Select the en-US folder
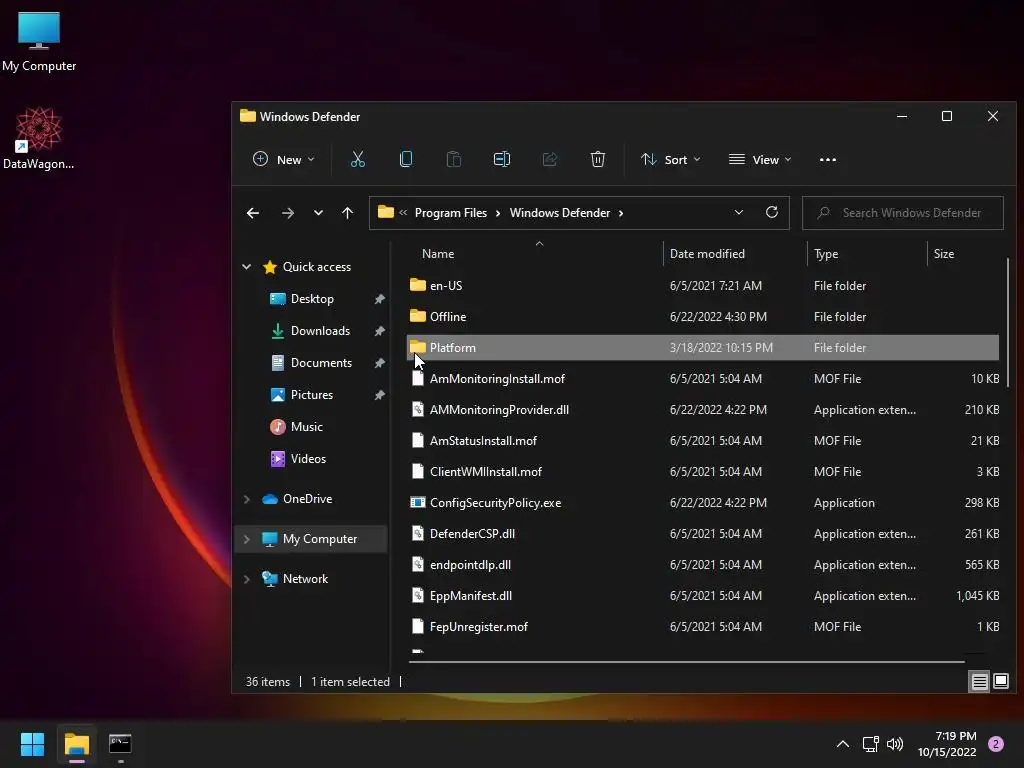The width and height of the screenshot is (1024, 768). [x=703, y=285]
